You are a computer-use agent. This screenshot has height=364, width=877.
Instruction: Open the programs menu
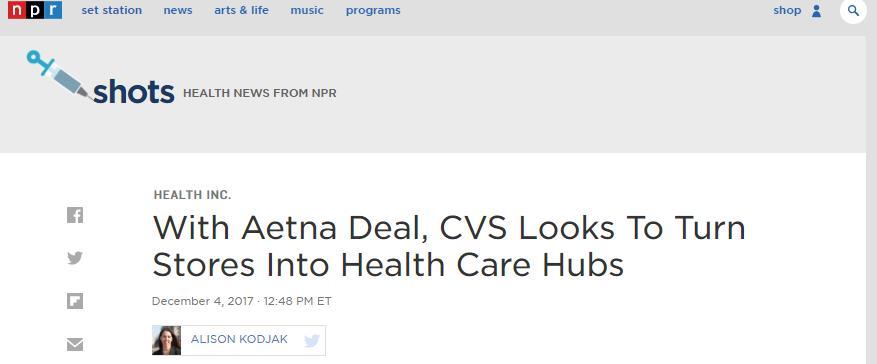(x=373, y=11)
